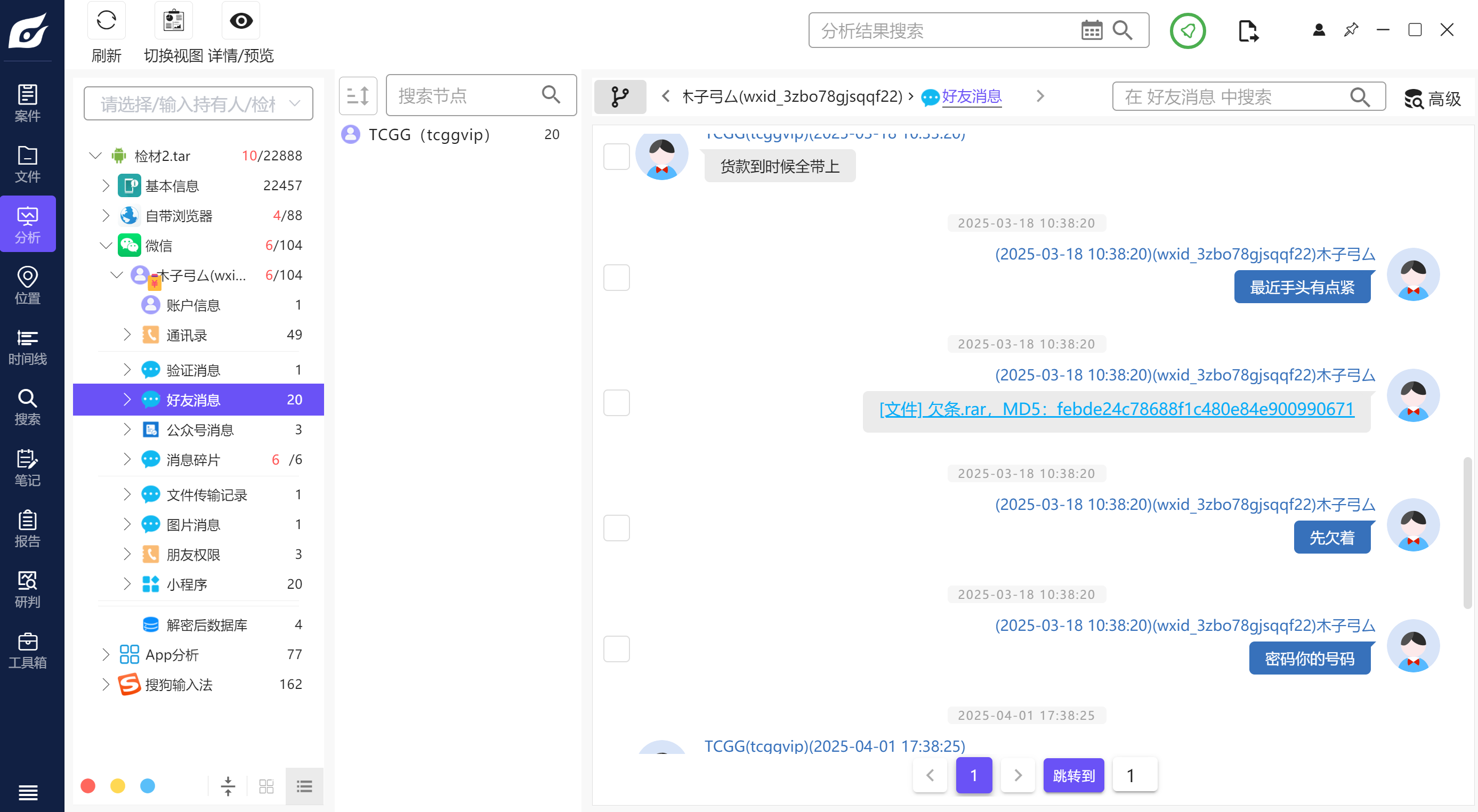Image resolution: width=1478 pixels, height=812 pixels.
Task: Open the 研判 (Analysis judgment) sidebar section
Action: pos(28,589)
